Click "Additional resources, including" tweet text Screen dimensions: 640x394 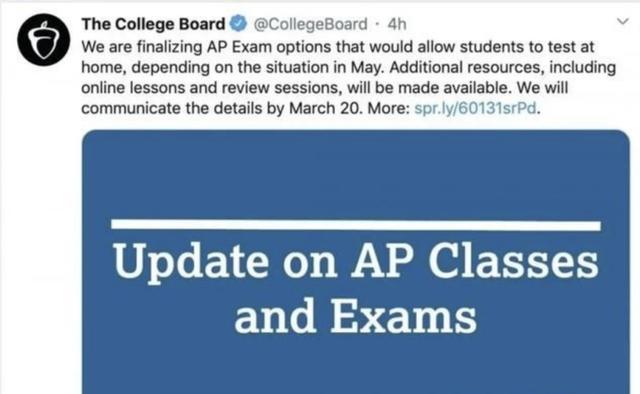coord(502,68)
